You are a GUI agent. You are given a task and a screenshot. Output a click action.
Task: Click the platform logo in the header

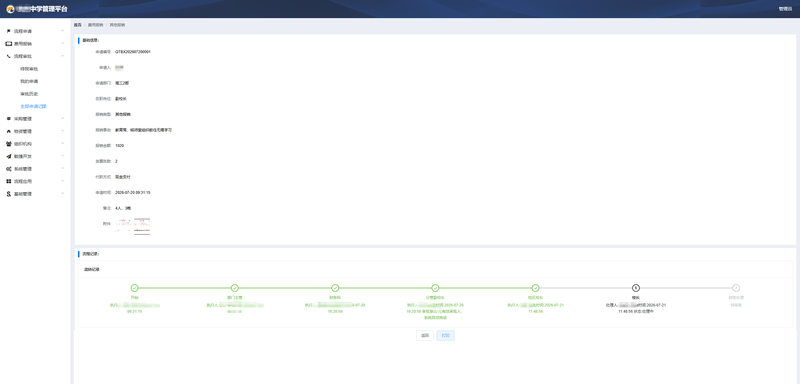[10, 9]
